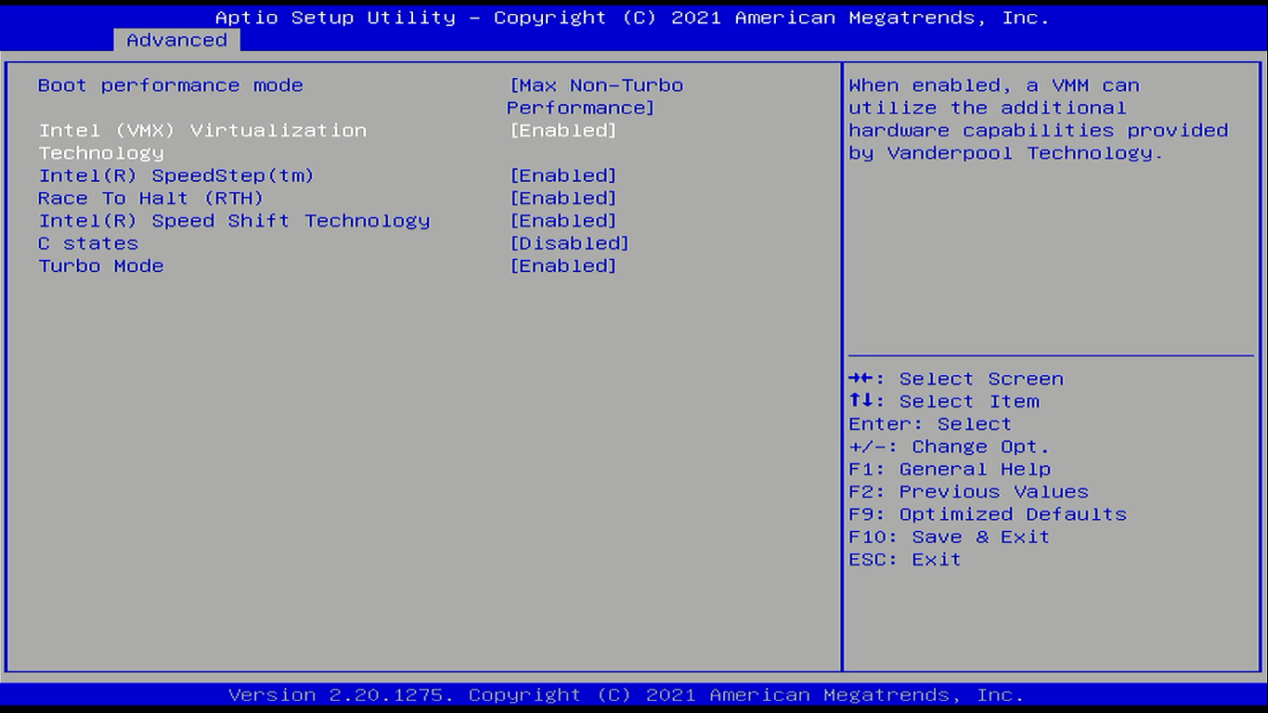Select the Boot performance mode setting
The height and width of the screenshot is (713, 1268).
(x=170, y=86)
